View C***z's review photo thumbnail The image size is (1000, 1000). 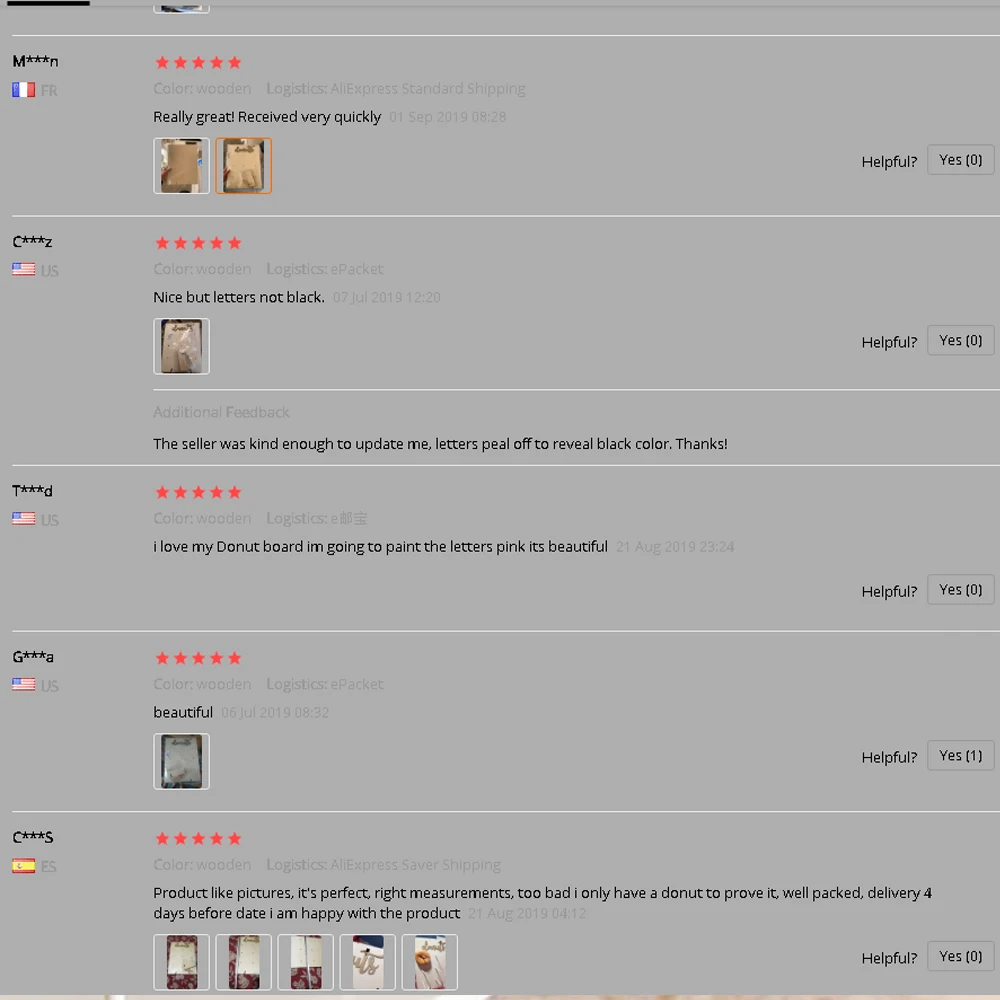181,346
